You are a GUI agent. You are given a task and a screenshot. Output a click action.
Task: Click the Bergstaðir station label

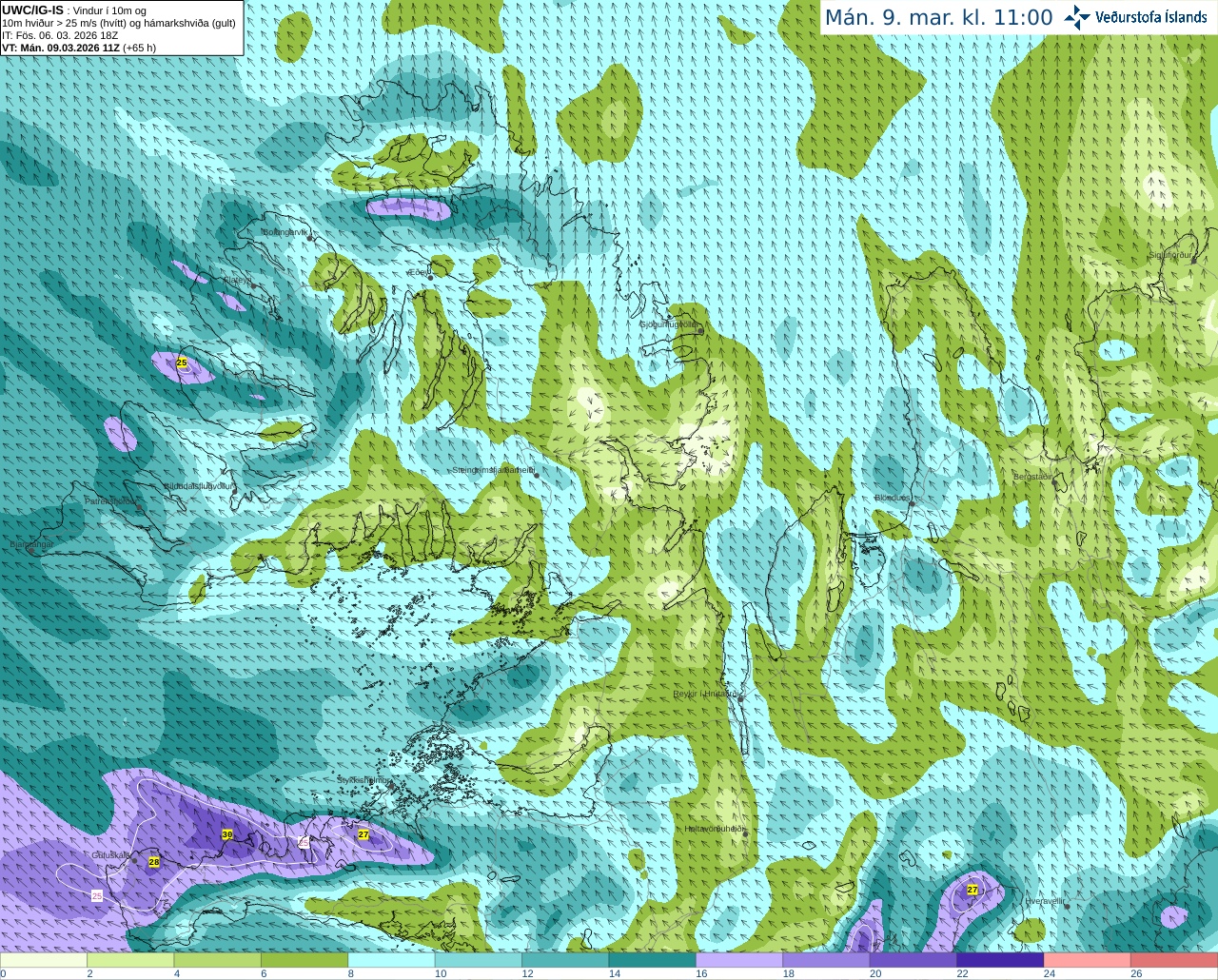1031,477
